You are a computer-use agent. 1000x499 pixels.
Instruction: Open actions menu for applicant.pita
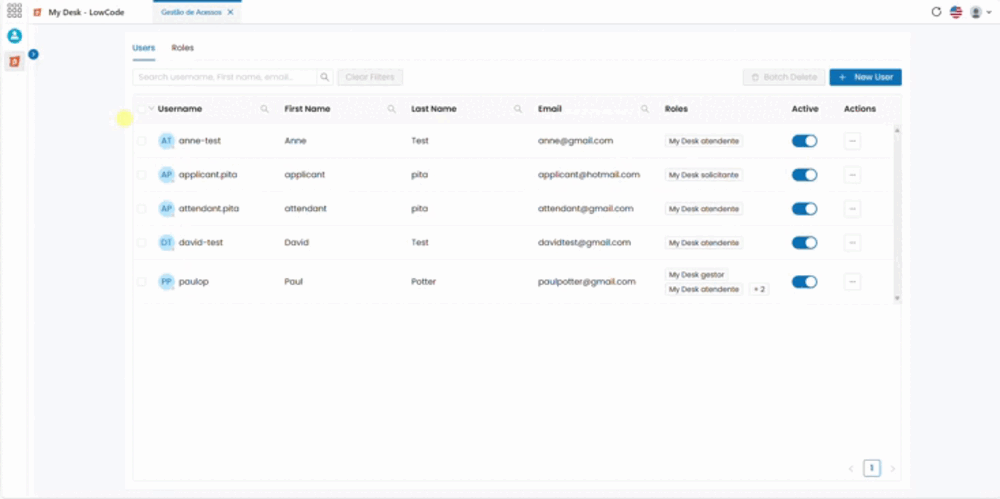click(852, 175)
